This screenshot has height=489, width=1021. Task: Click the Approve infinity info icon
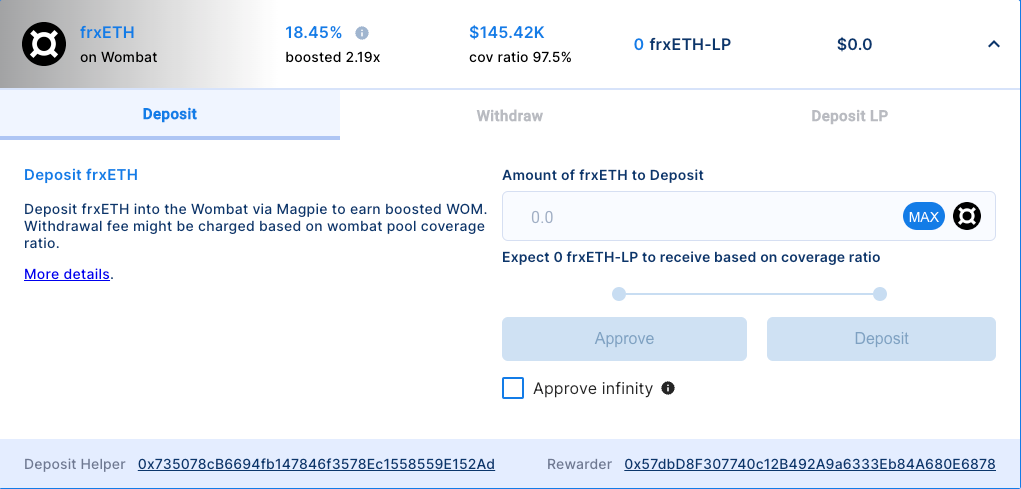[668, 388]
